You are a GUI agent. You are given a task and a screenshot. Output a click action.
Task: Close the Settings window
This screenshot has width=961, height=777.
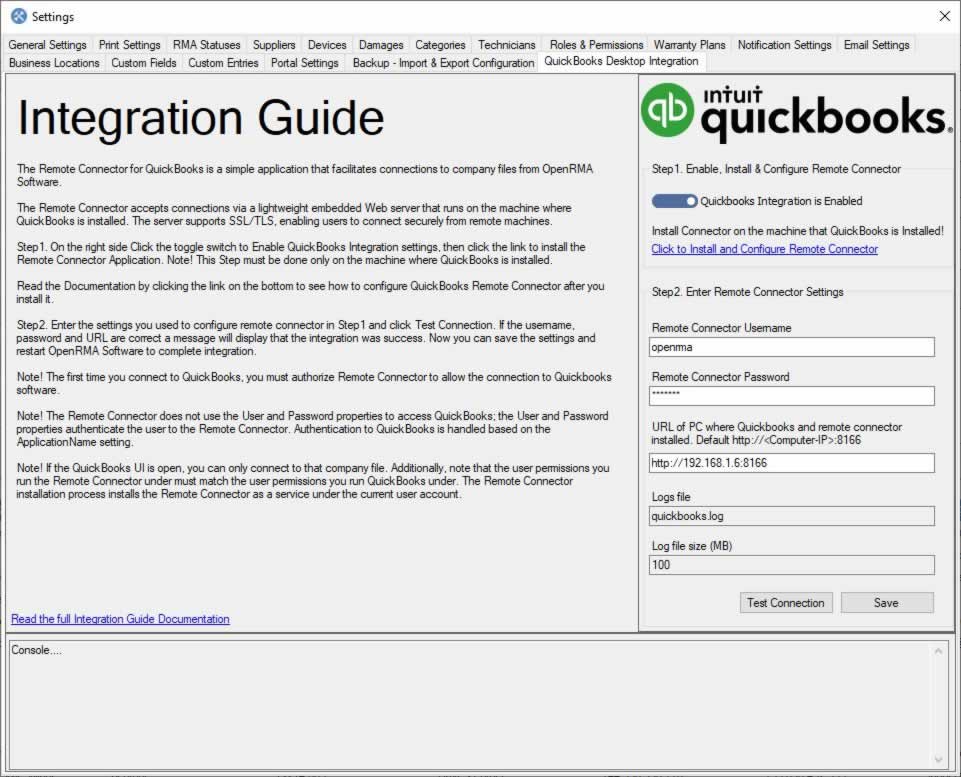944,16
